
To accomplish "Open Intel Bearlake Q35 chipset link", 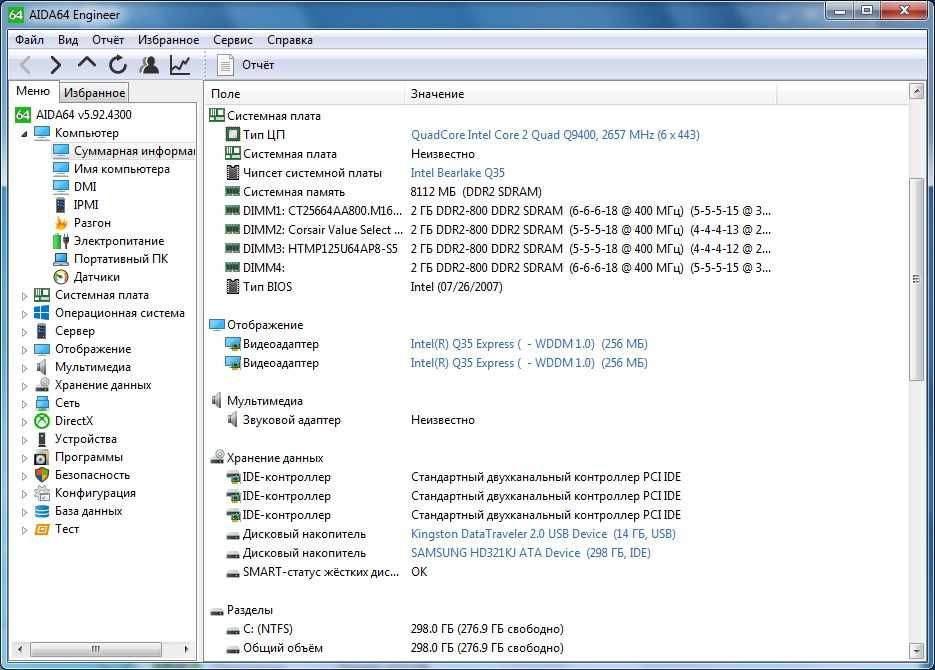I will [x=457, y=173].
